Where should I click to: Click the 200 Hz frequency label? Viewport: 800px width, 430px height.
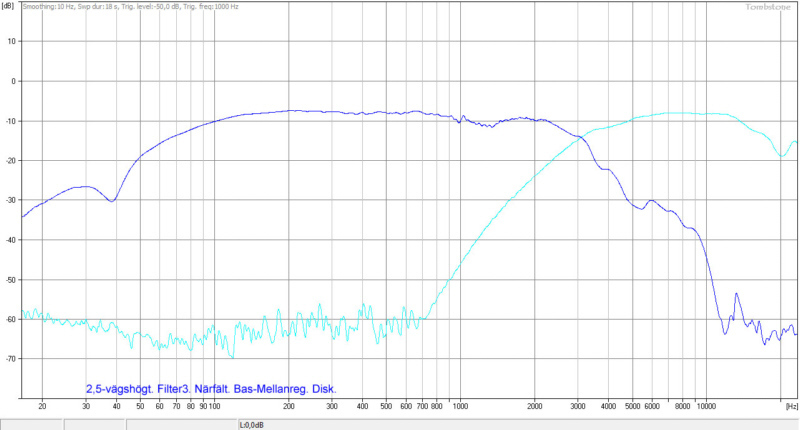point(289,407)
